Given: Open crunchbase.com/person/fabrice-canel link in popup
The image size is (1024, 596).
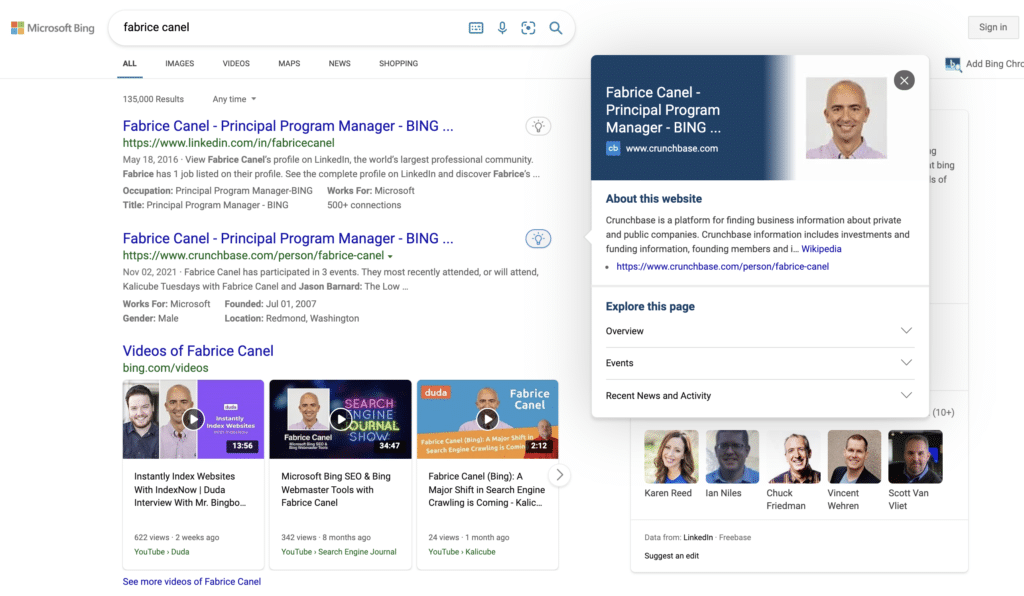Looking at the screenshot, I should click(x=722, y=266).
